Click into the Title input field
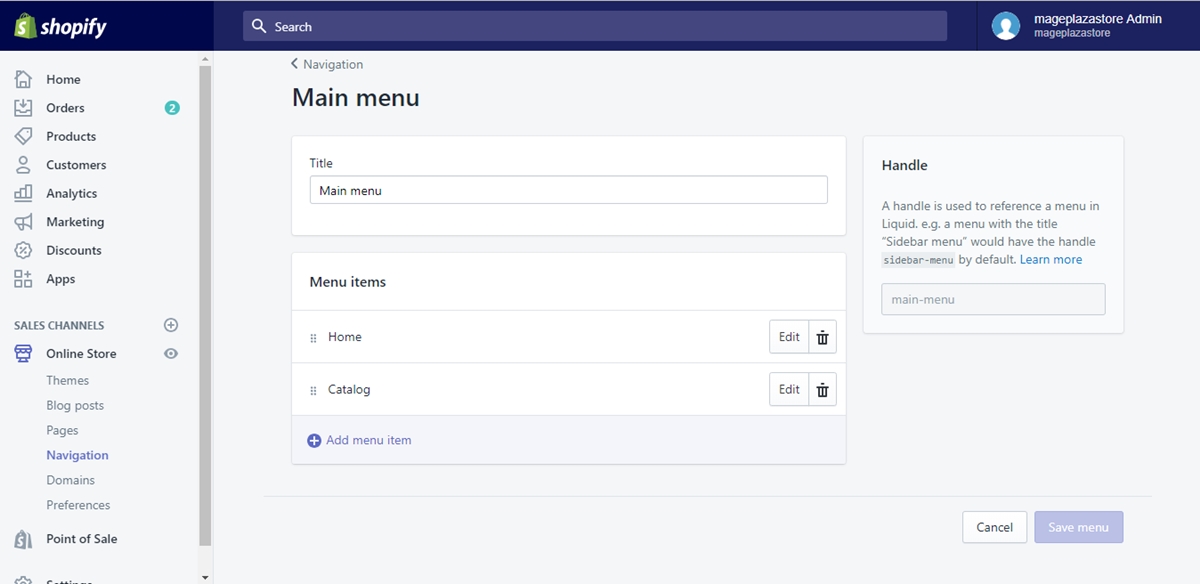Screen dimensions: 1200x584 tap(569, 190)
